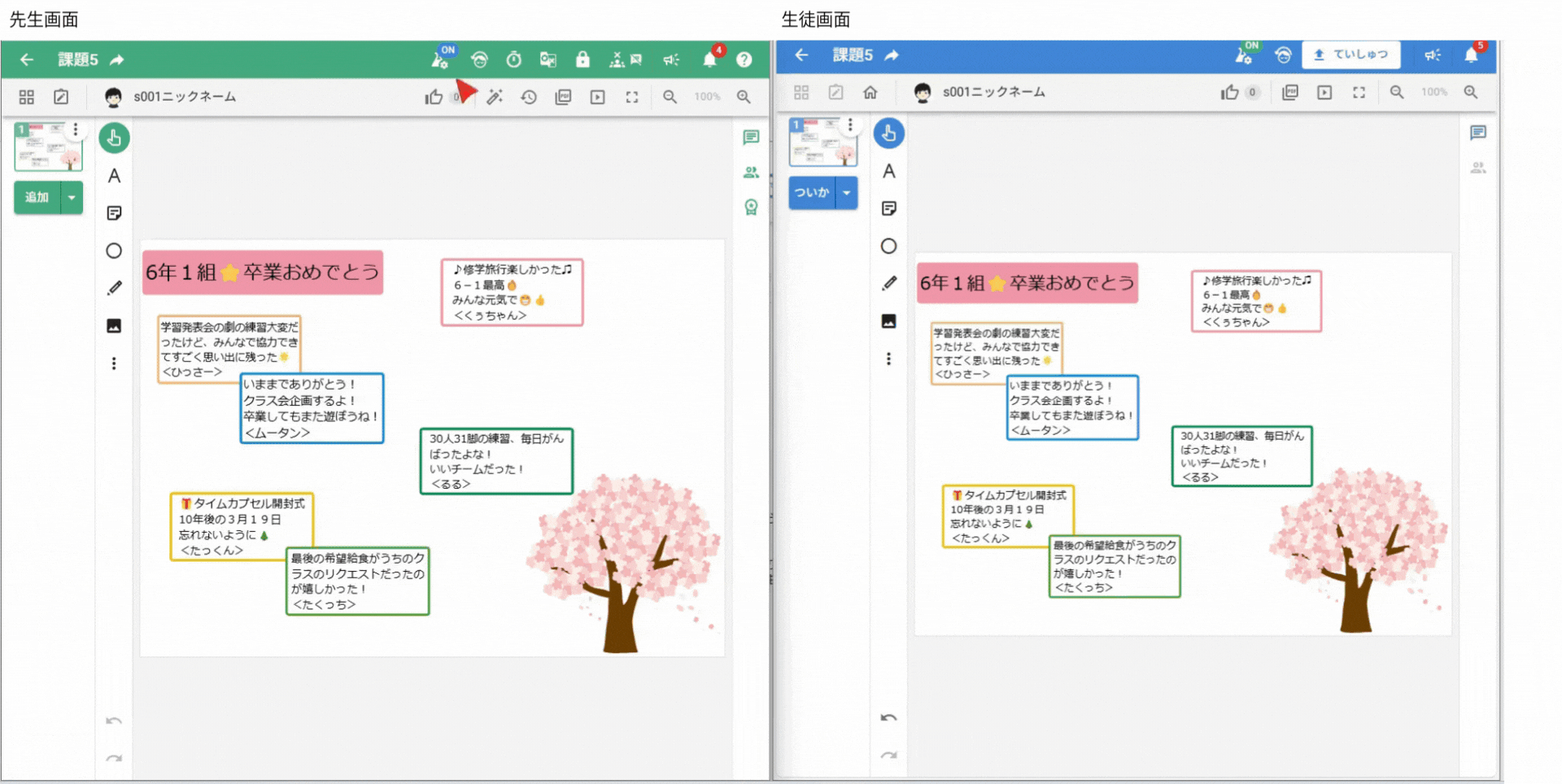Open teacher's notification bell with badge 4
1562x784 pixels.
(x=709, y=59)
